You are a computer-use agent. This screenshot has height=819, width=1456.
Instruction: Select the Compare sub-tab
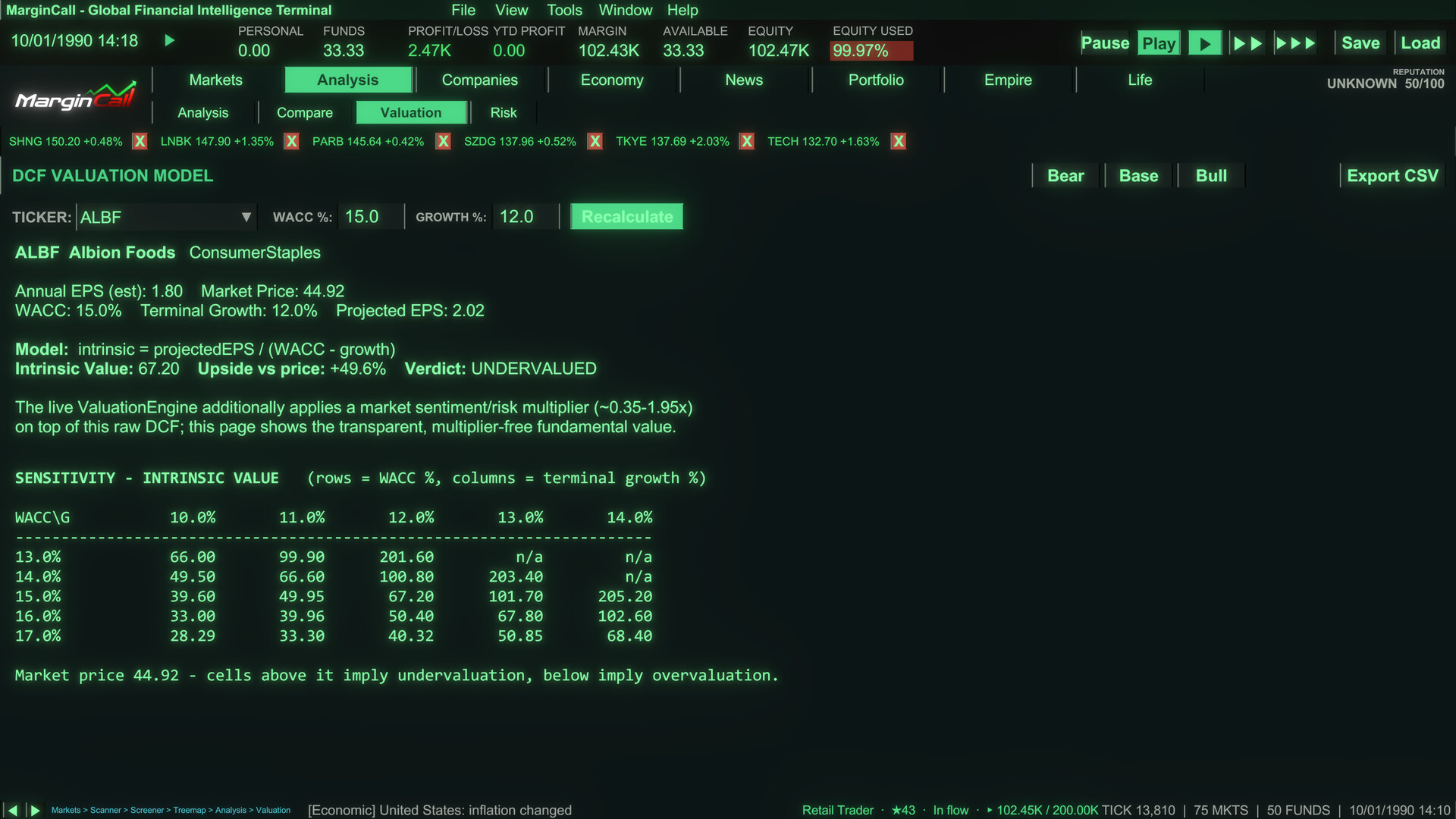305,113
